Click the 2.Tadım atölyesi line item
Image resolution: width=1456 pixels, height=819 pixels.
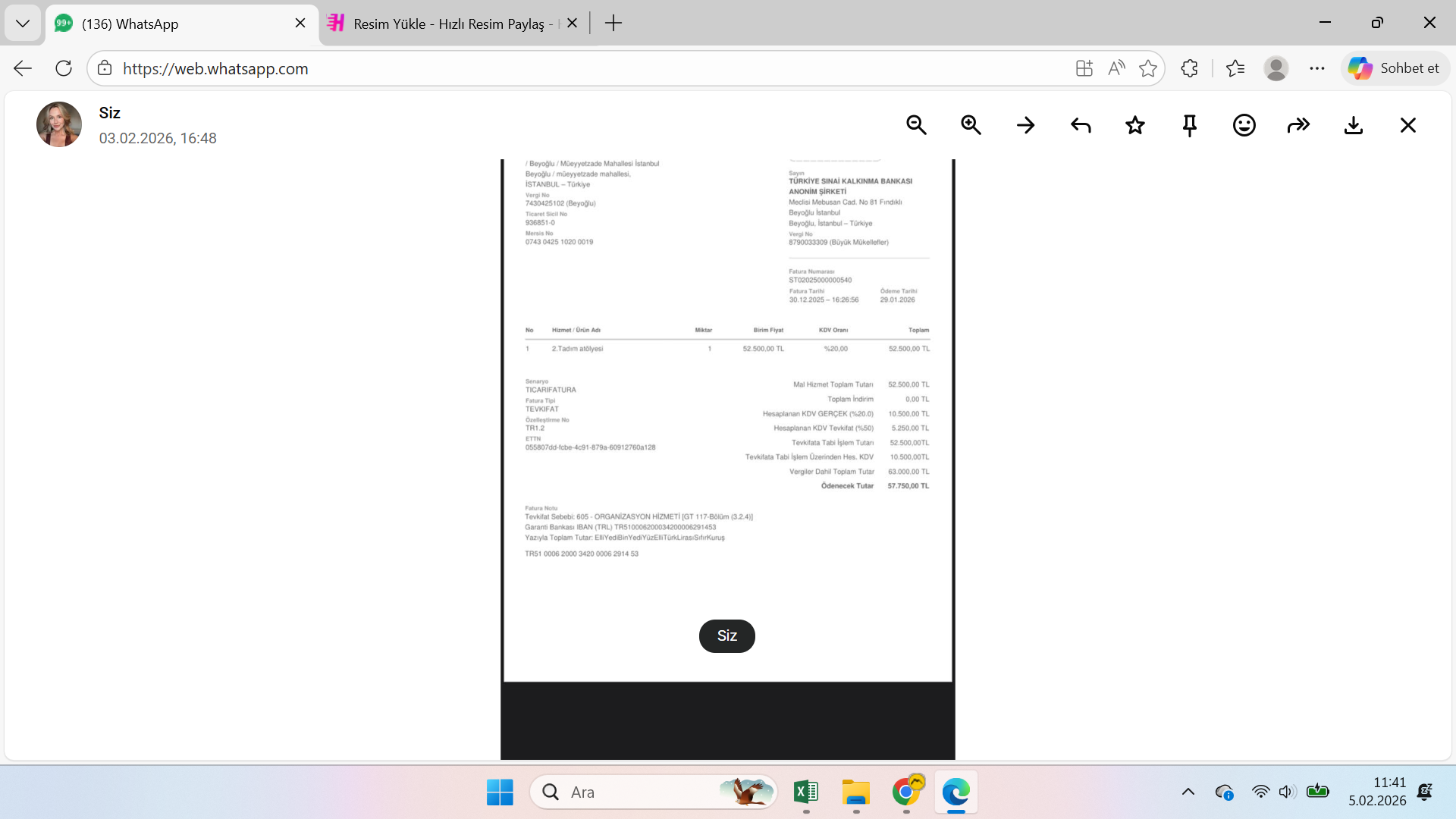[578, 349]
